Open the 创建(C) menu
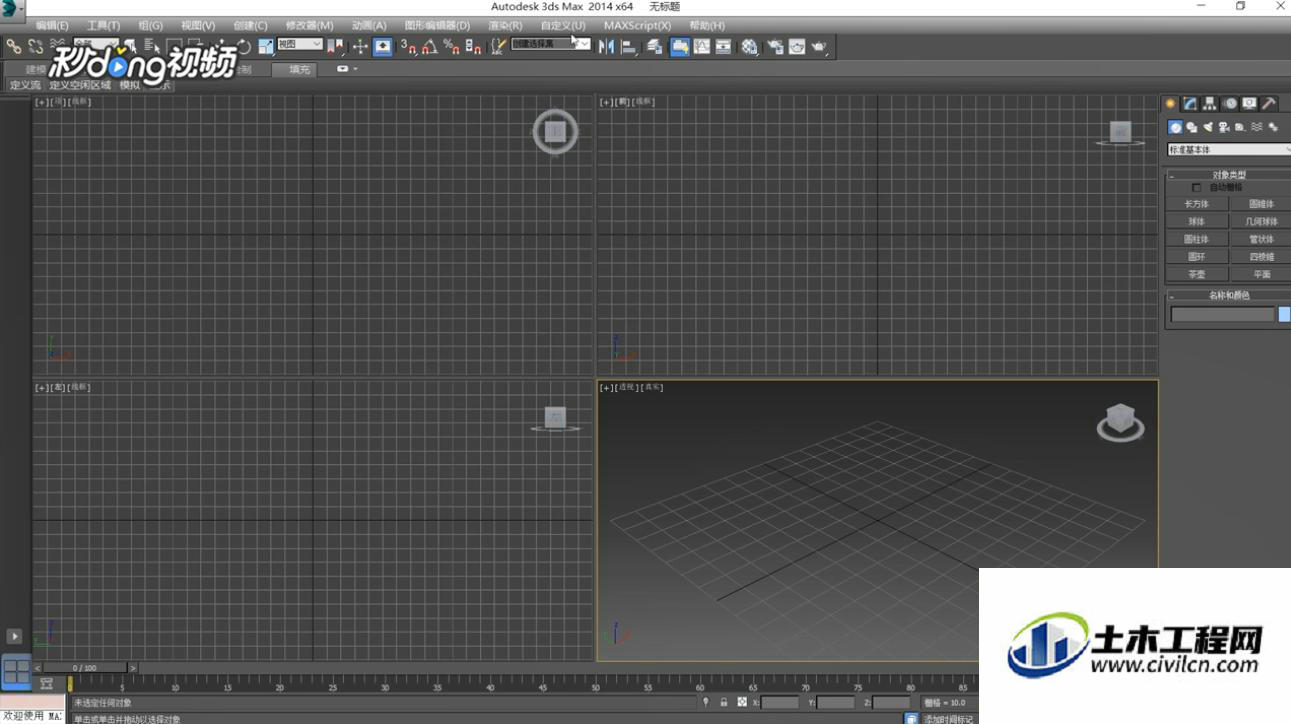Image resolution: width=1291 pixels, height=724 pixels. [x=250, y=25]
